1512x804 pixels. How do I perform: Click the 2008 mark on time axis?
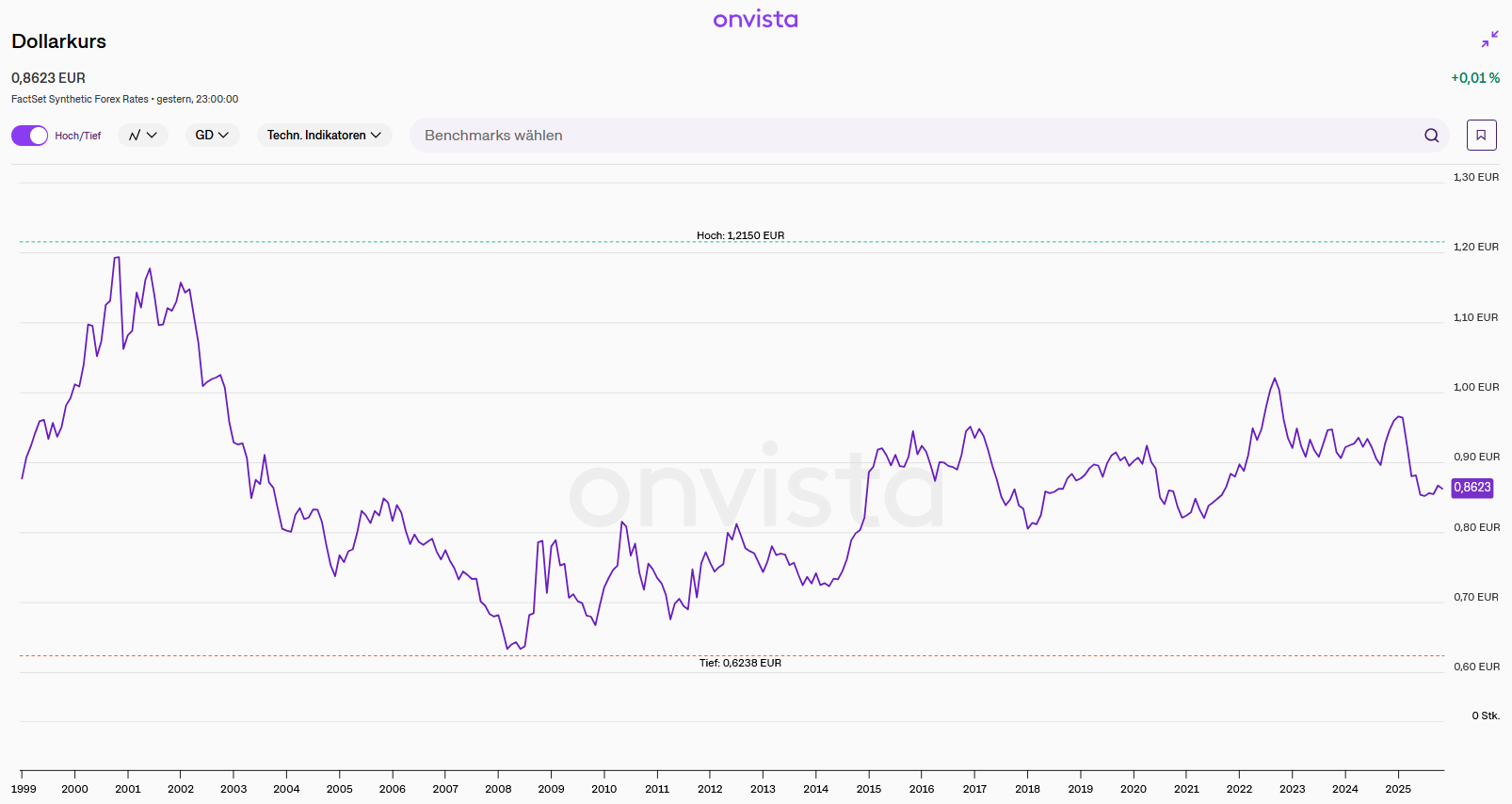pos(498,788)
